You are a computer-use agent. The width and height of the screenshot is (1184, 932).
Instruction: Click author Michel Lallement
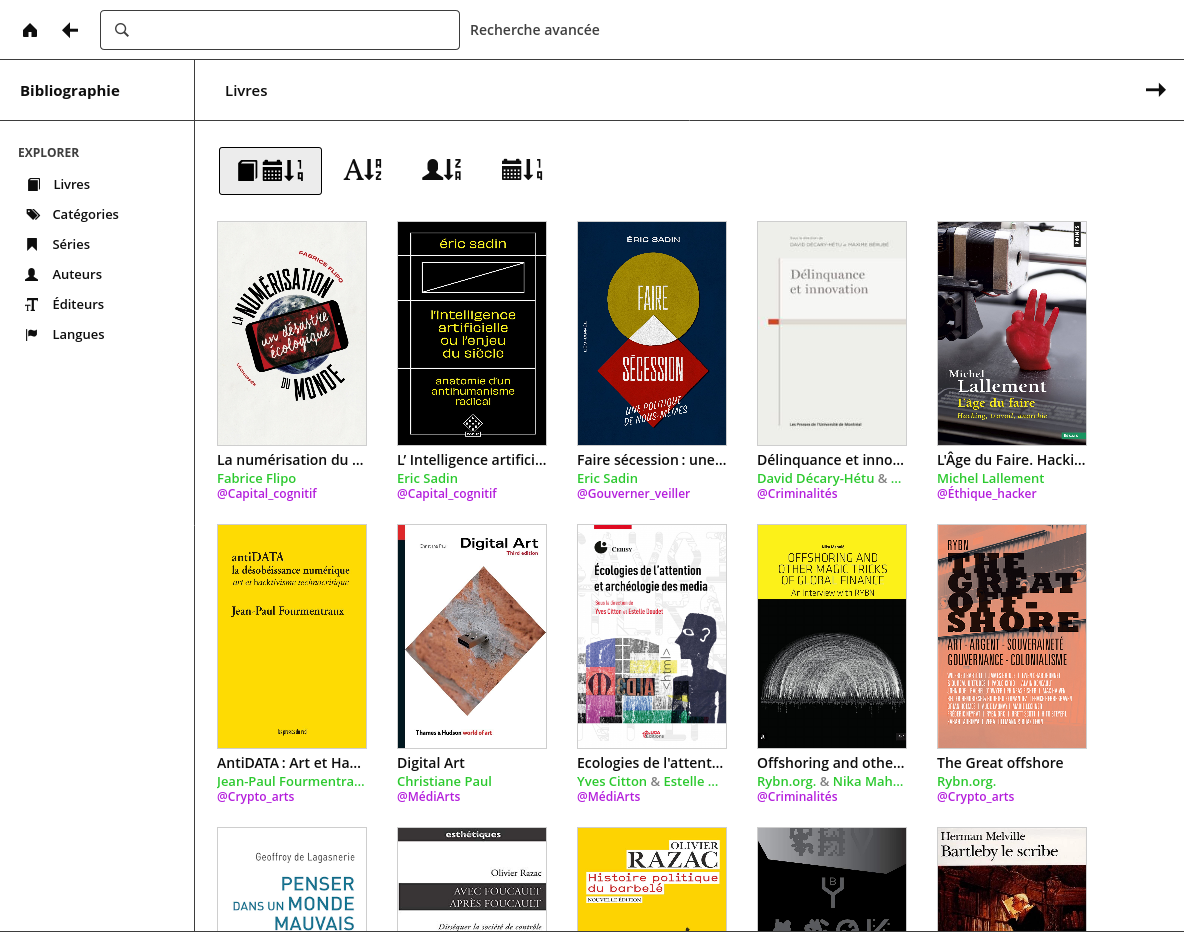991,478
